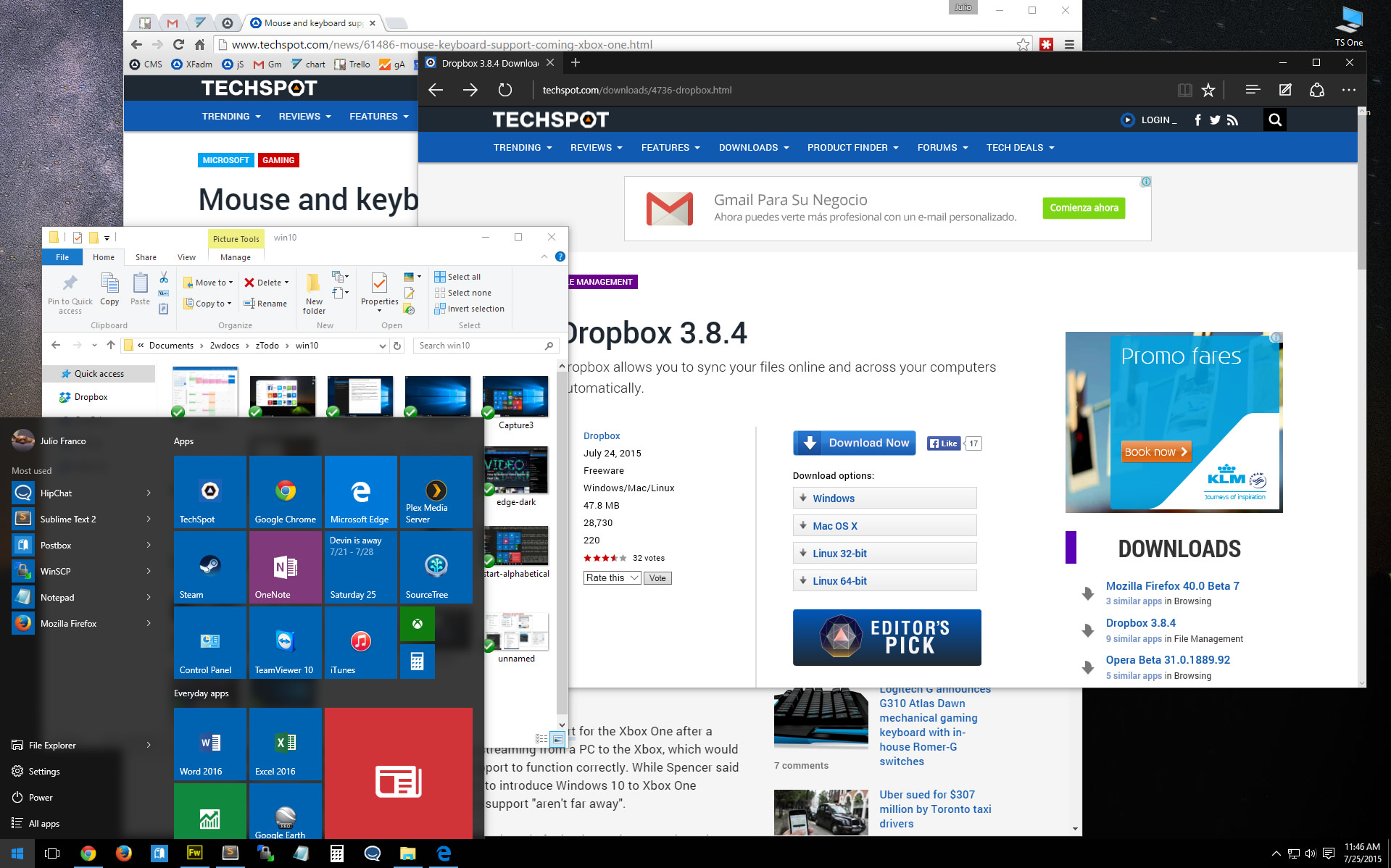1391x868 pixels.
Task: Click the Search win10 input field
Action: coord(478,346)
